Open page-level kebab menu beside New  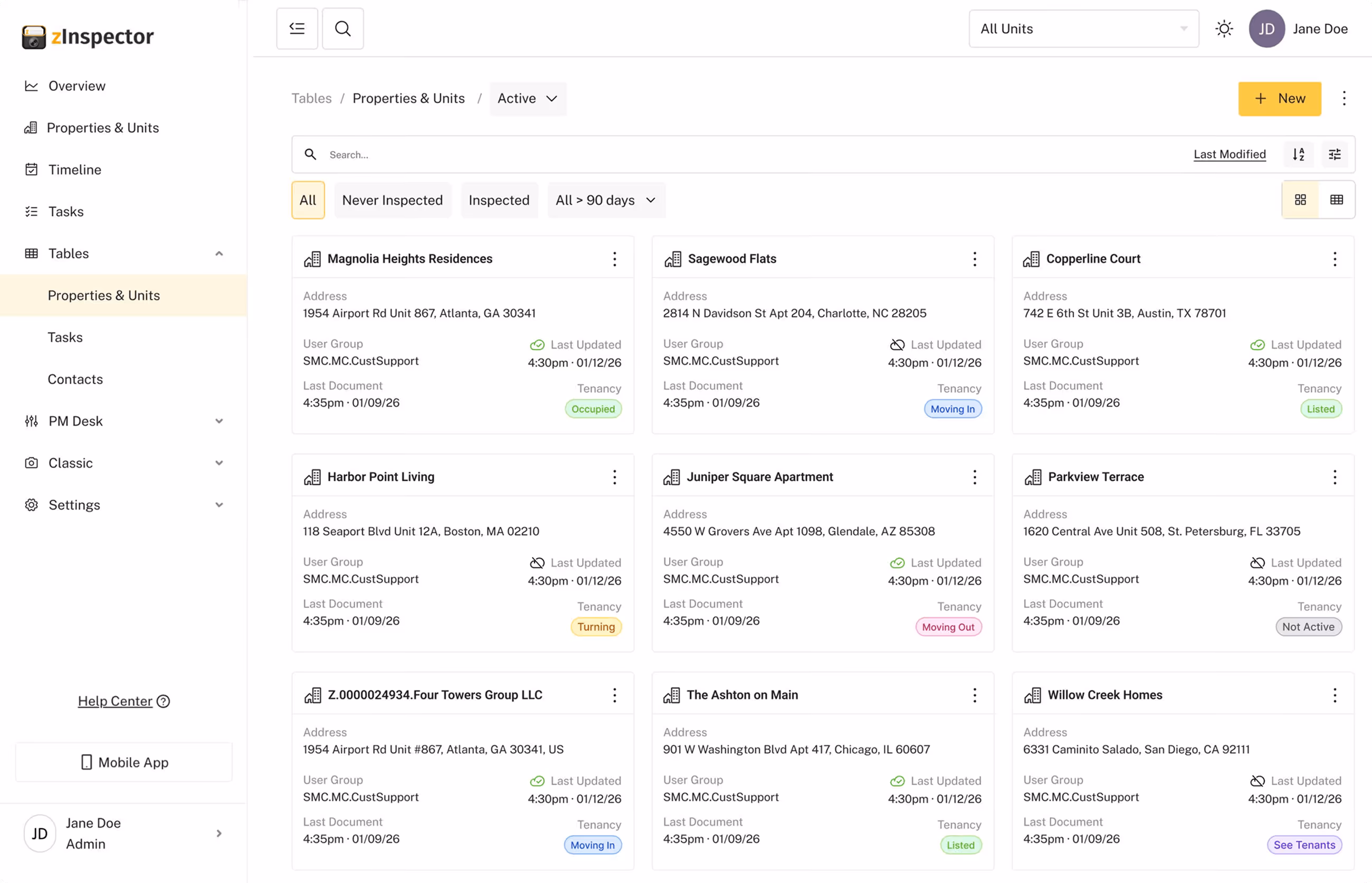tap(1344, 99)
